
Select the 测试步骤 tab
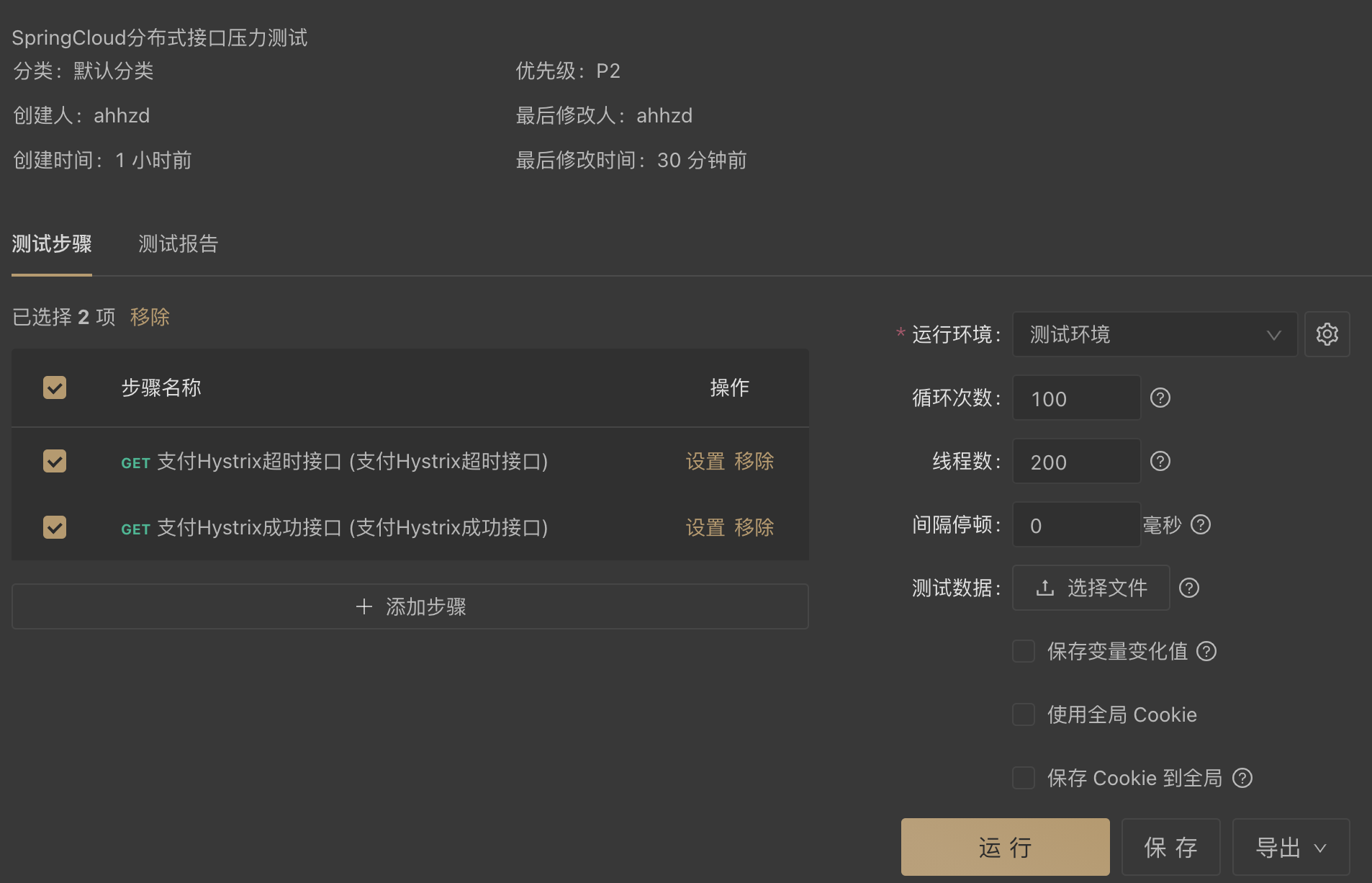52,243
